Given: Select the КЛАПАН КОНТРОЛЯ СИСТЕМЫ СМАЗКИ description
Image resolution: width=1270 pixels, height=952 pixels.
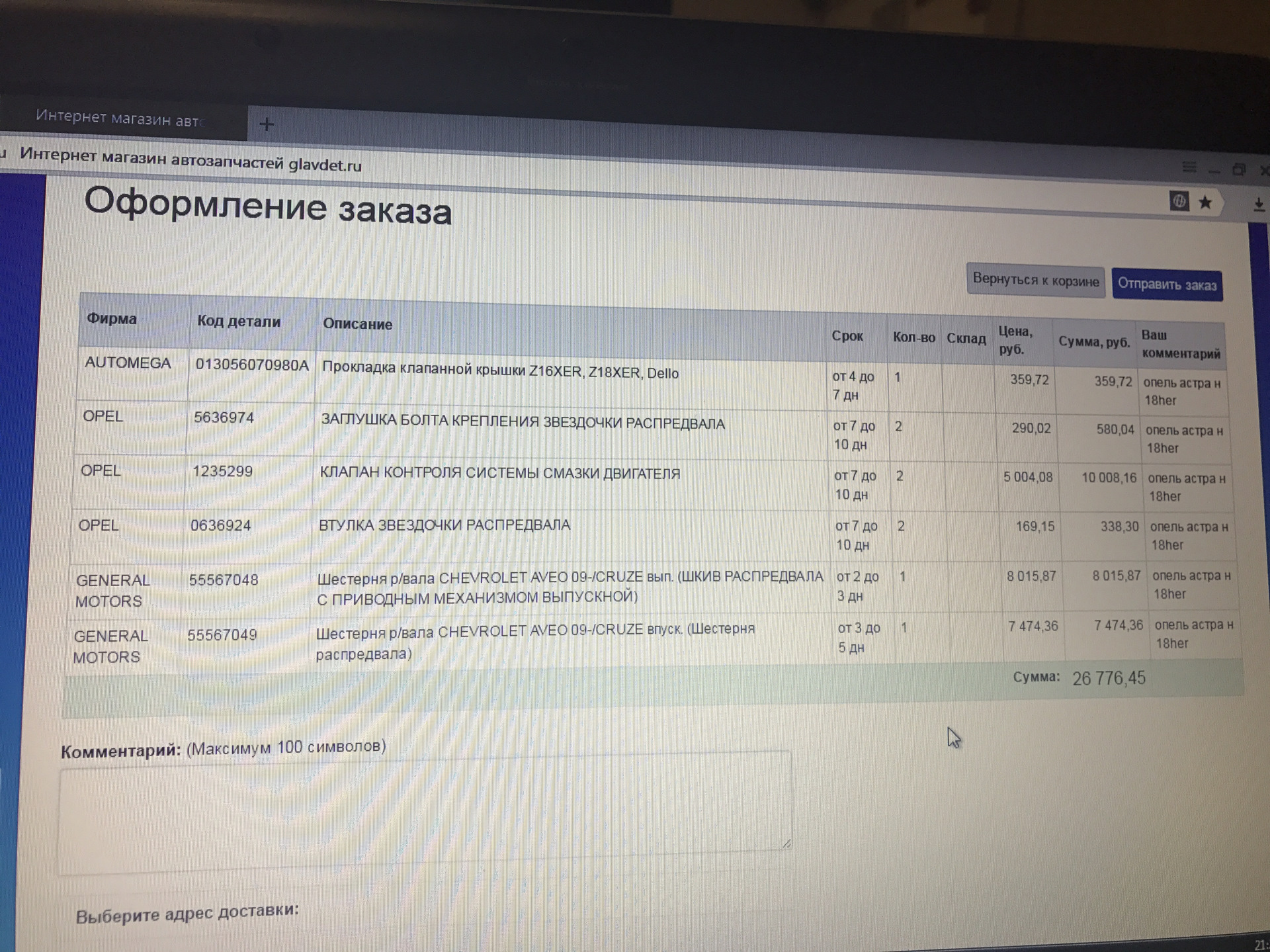Looking at the screenshot, I should point(499,473).
